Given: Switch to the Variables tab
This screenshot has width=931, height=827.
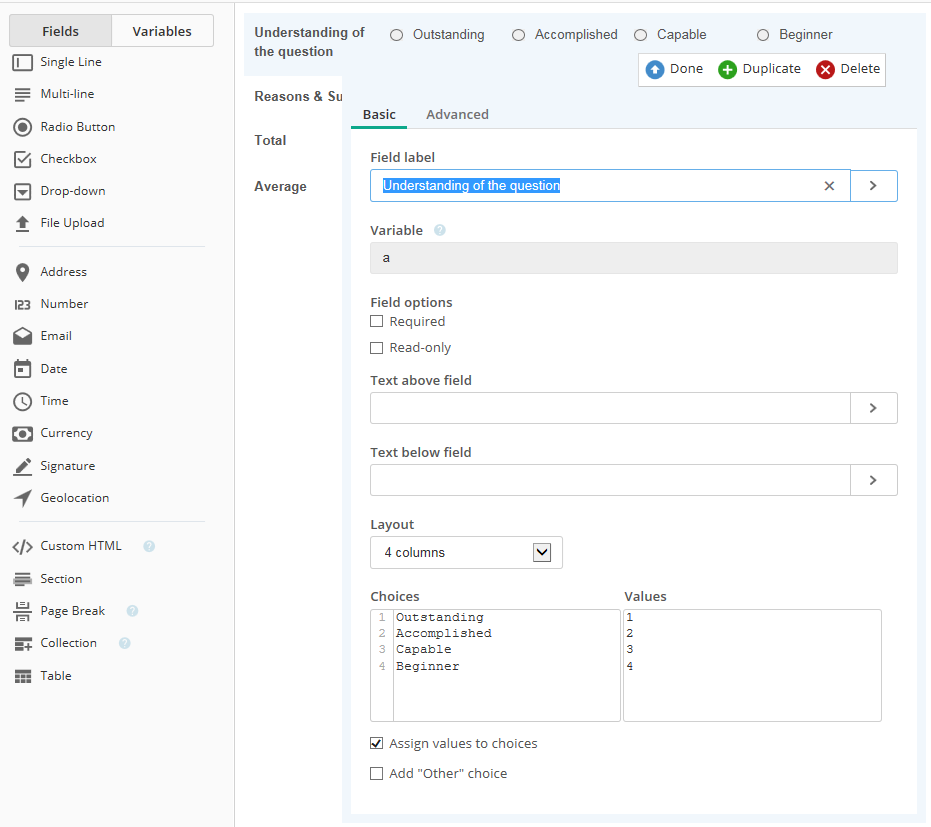Looking at the screenshot, I should point(162,31).
